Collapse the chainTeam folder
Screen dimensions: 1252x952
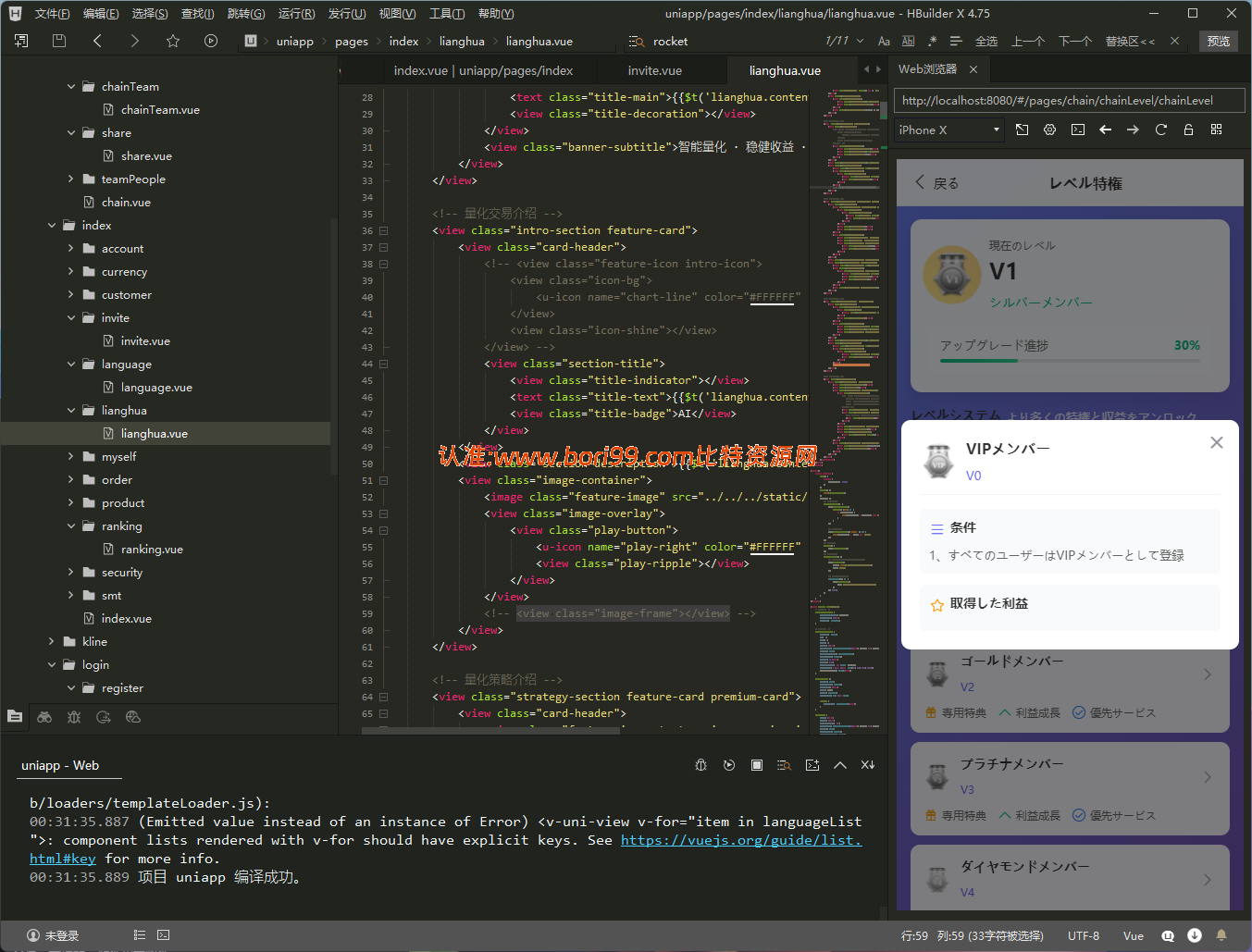tap(71, 86)
